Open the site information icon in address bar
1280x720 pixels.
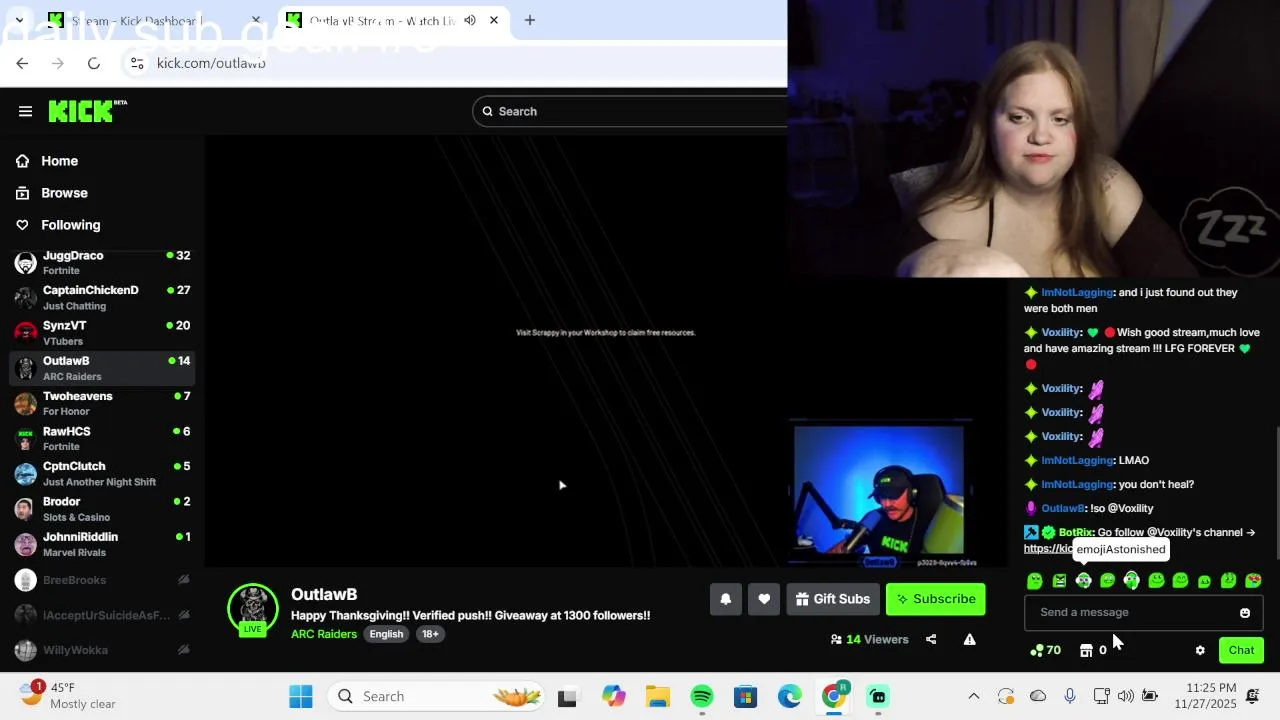click(x=137, y=63)
